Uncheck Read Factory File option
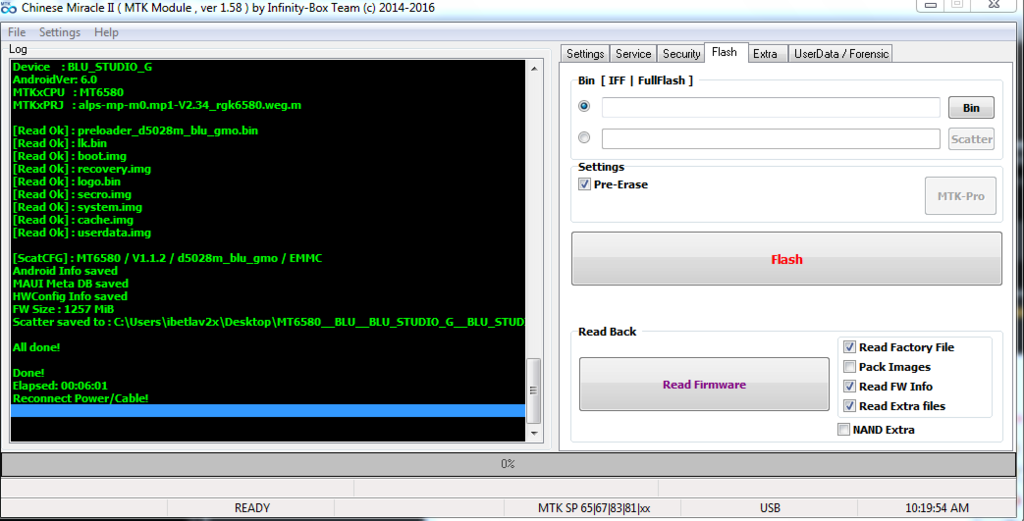1024x521 pixels. point(849,347)
